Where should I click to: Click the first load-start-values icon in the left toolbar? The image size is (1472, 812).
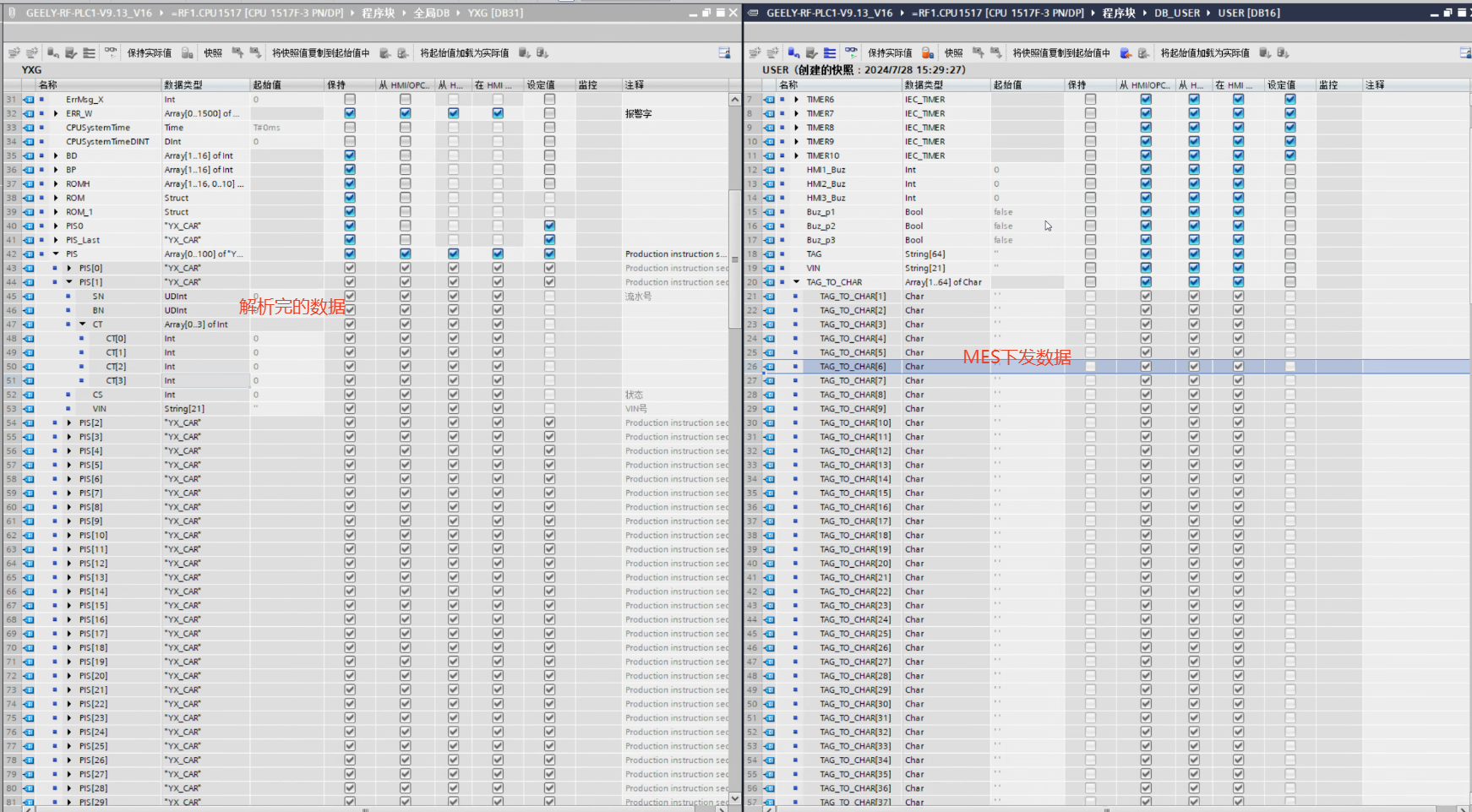[524, 52]
